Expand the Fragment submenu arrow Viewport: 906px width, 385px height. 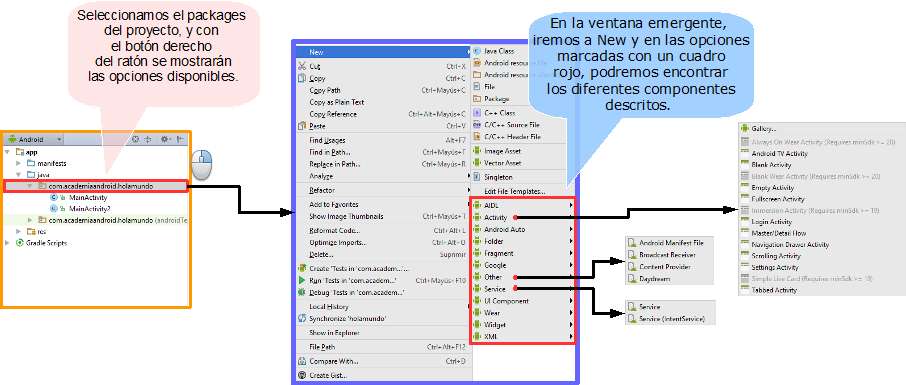571,253
